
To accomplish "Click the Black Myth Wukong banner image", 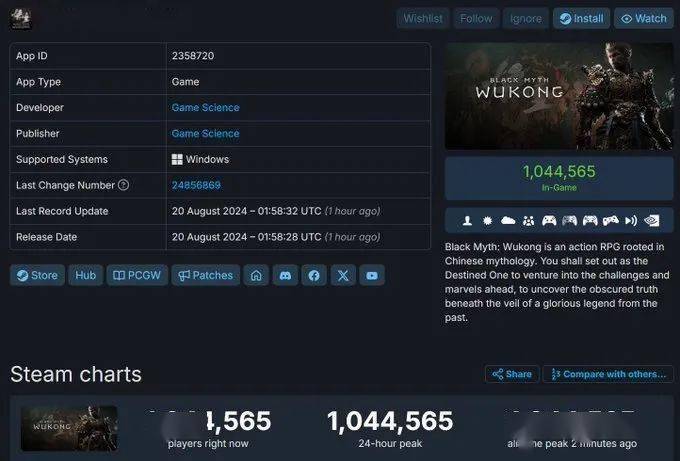I will 559,96.
